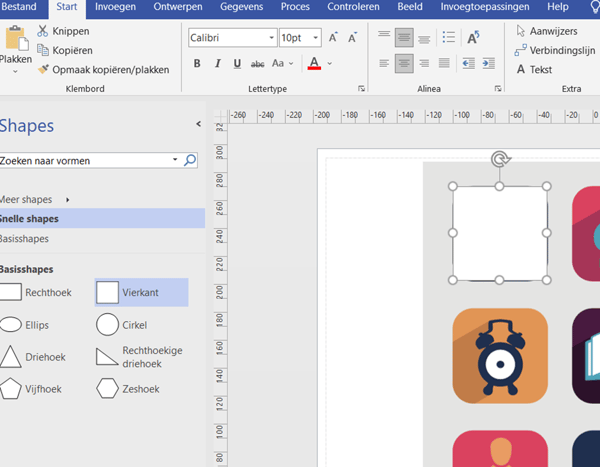
Task: Click the bullet list icon in Alinea
Action: pos(449,39)
